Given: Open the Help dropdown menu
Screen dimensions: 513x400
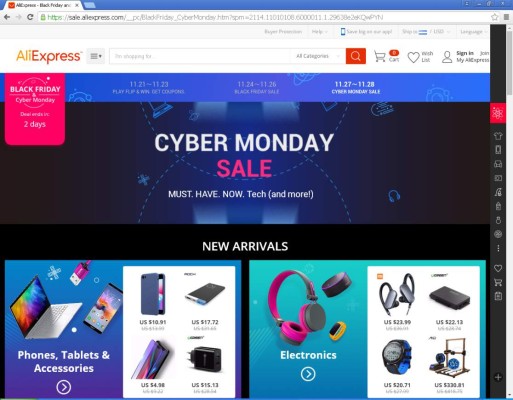Looking at the screenshot, I should (319, 32).
